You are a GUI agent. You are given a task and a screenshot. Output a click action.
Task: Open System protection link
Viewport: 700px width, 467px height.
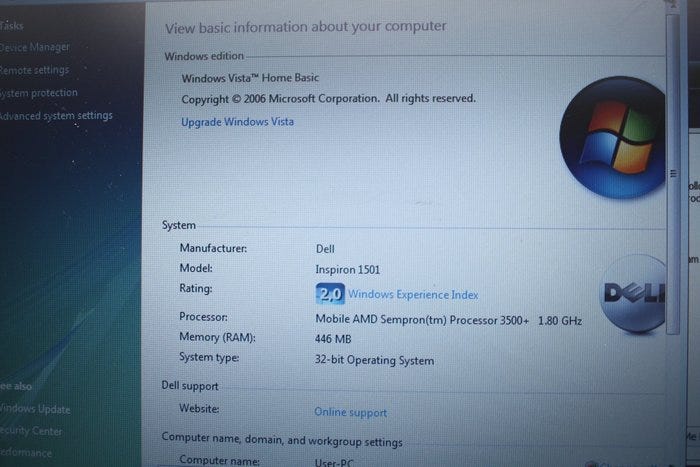[38, 93]
